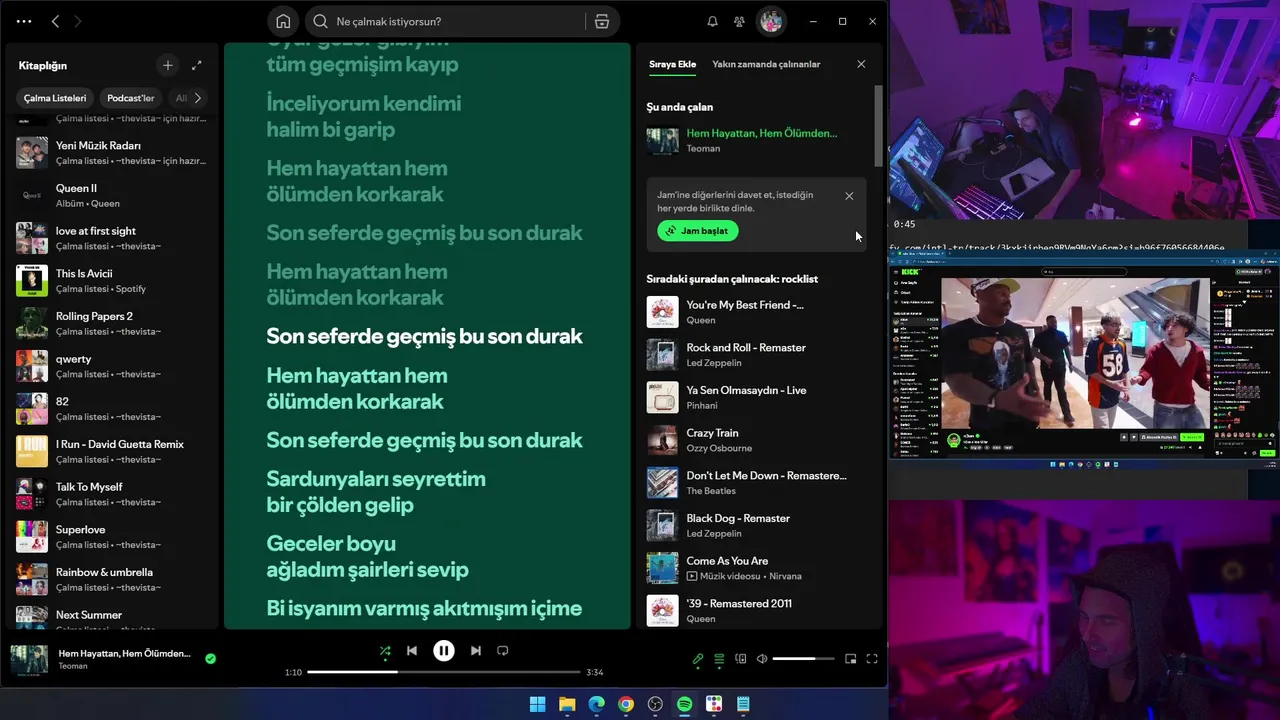Open the Browse icon in search bar
The width and height of the screenshot is (1280, 720).
point(601,21)
